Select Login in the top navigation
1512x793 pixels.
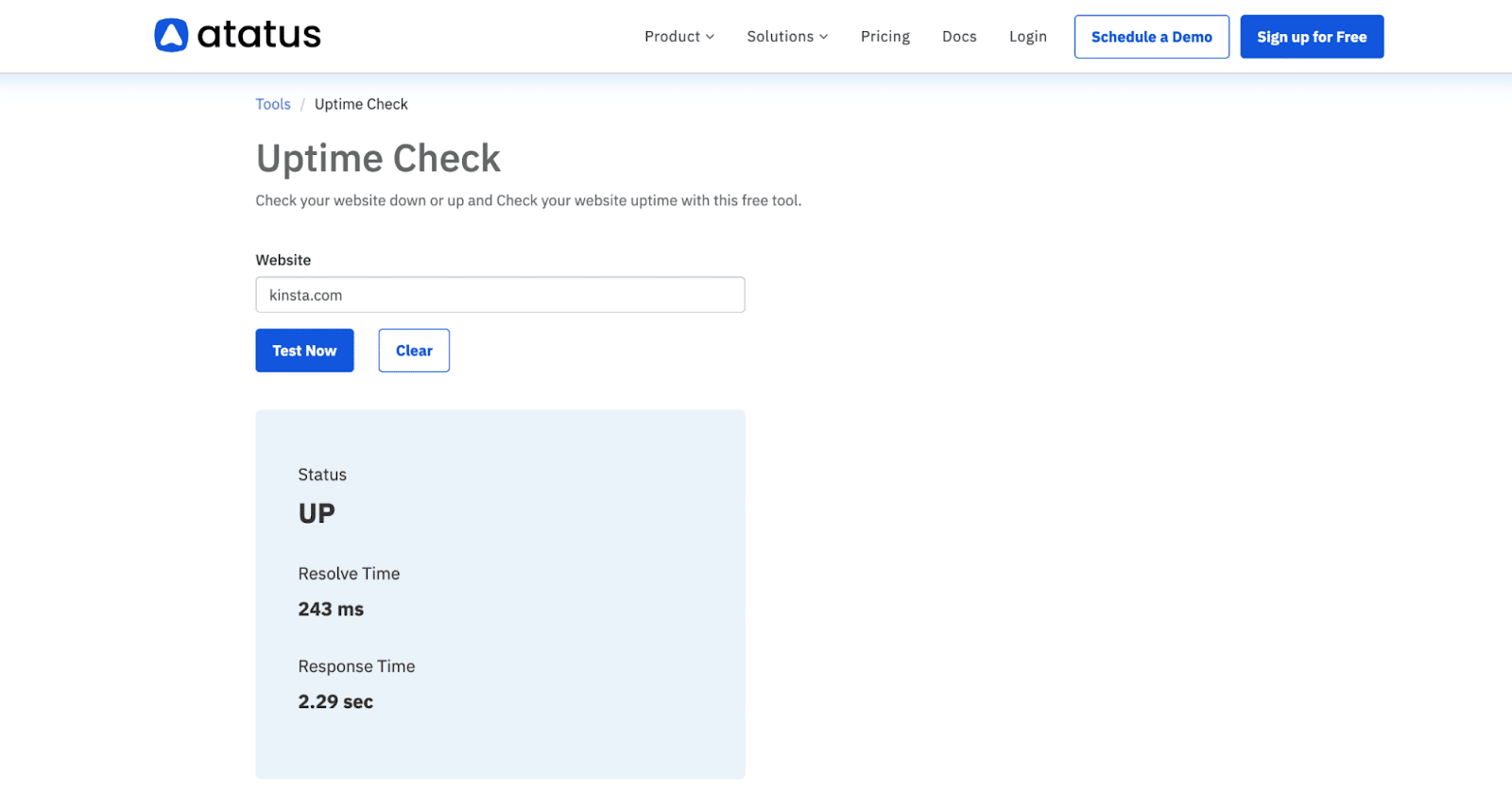click(1027, 37)
